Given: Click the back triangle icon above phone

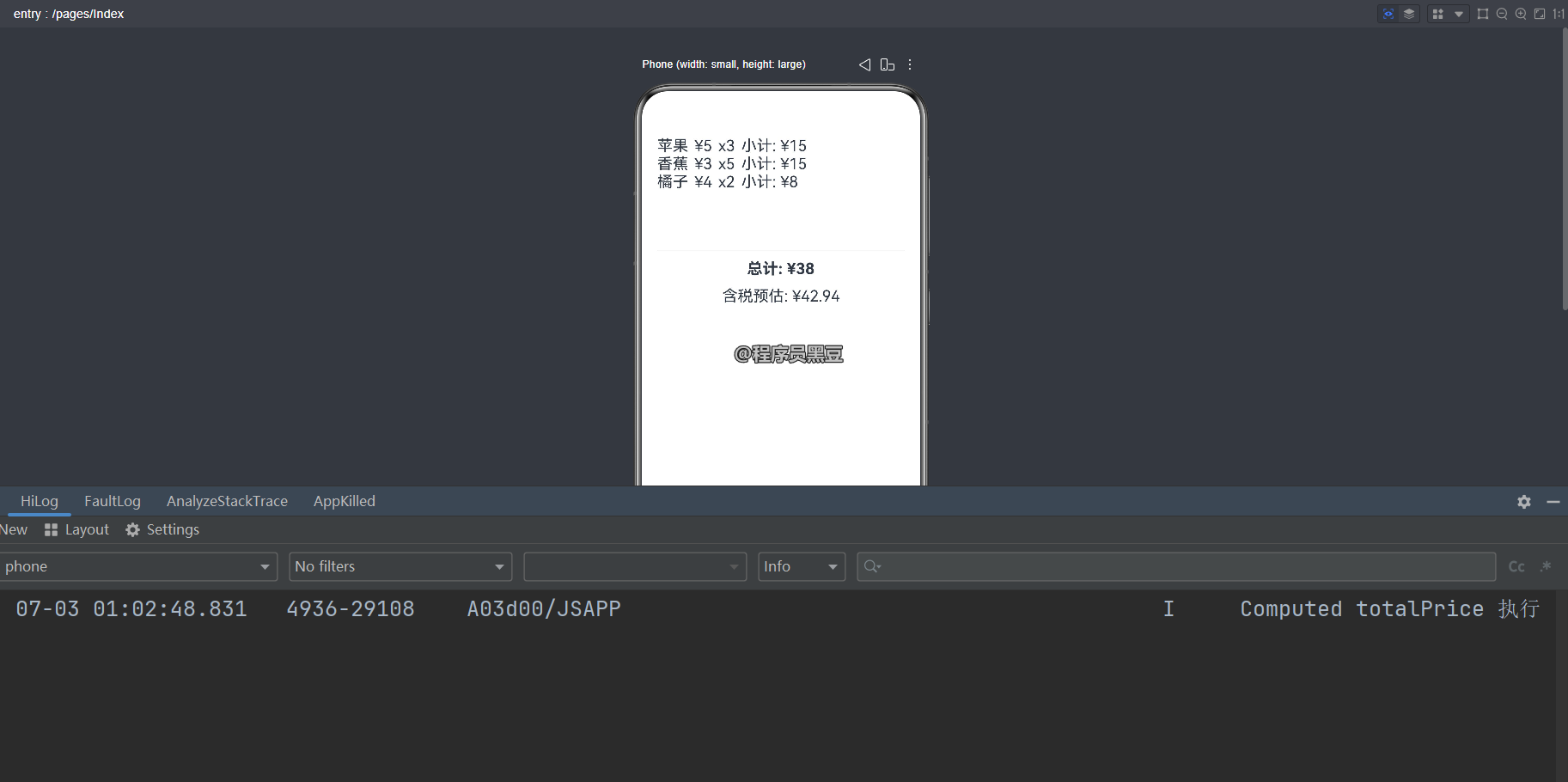Looking at the screenshot, I should coord(864,64).
